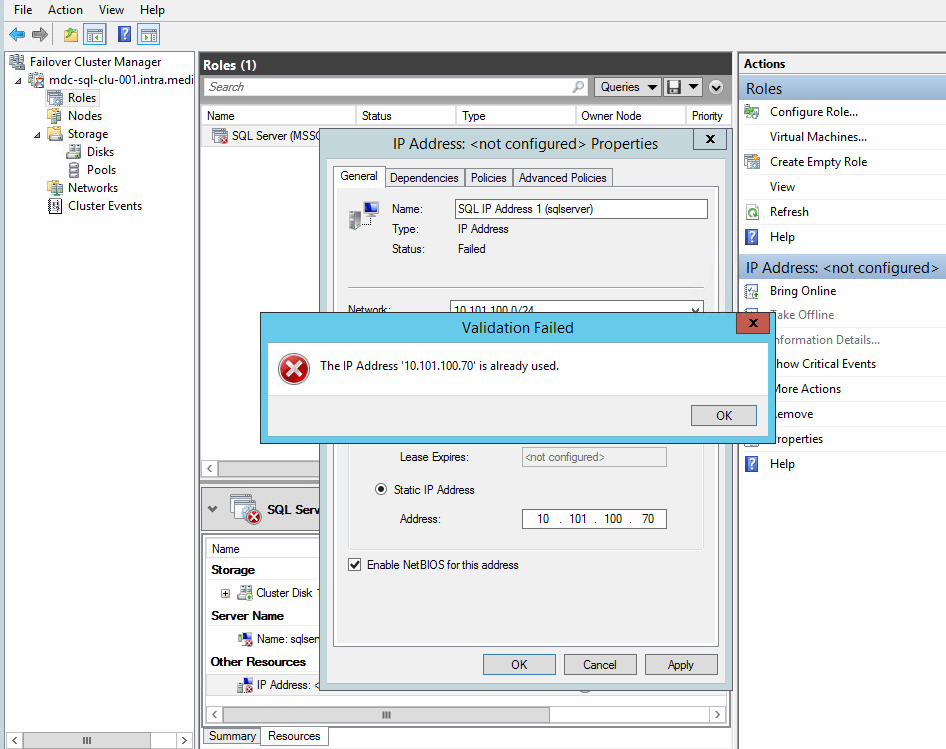
Task: Click the Nodes tree icon
Action: click(x=55, y=115)
